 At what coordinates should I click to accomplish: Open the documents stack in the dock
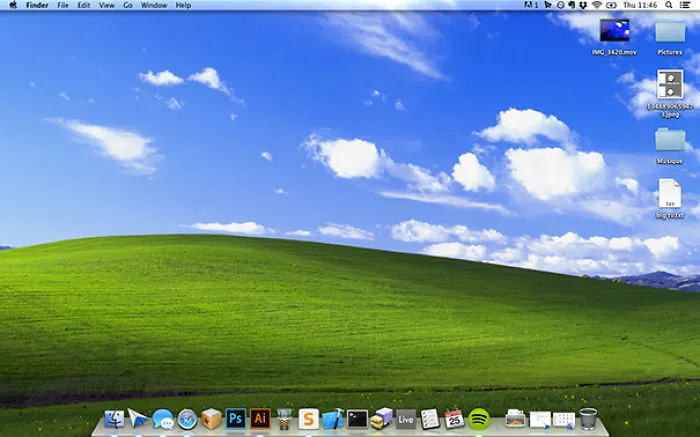tap(540, 420)
